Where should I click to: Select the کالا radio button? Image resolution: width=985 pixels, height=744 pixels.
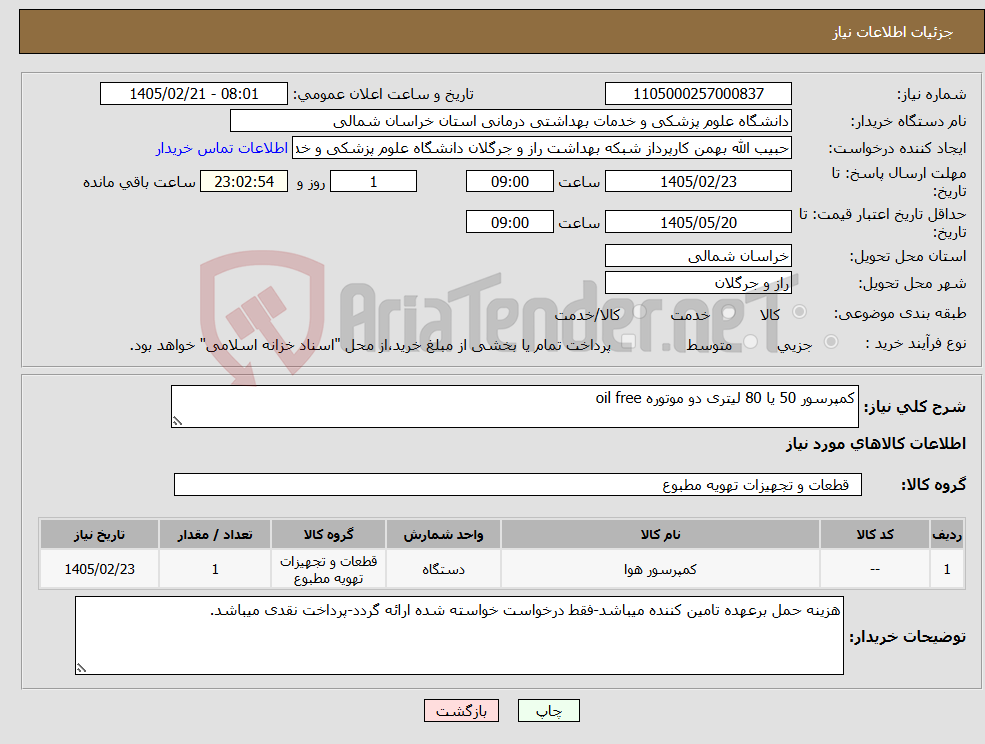[800, 312]
